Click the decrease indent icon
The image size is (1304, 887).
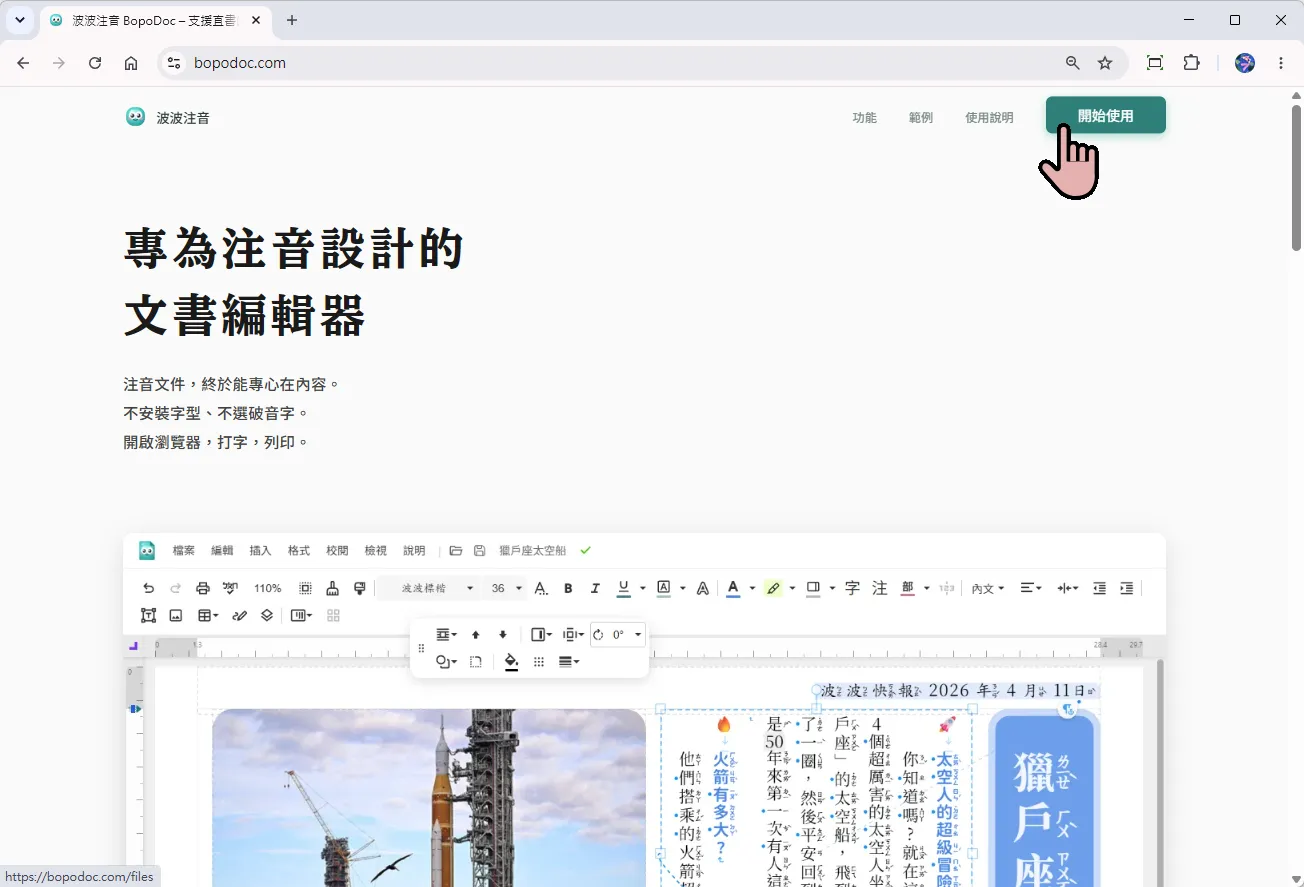pos(1099,588)
